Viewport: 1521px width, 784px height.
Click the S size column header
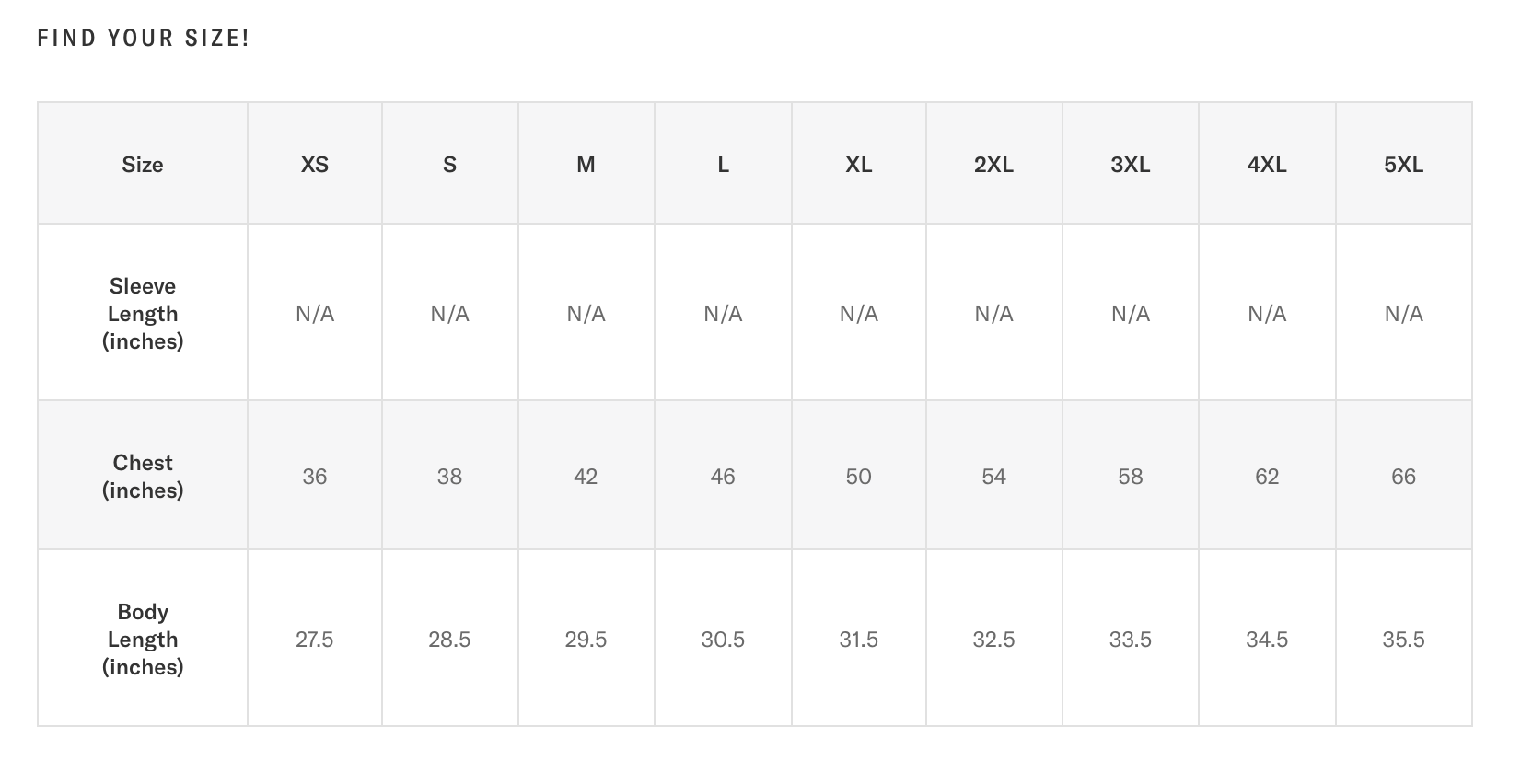point(449,165)
